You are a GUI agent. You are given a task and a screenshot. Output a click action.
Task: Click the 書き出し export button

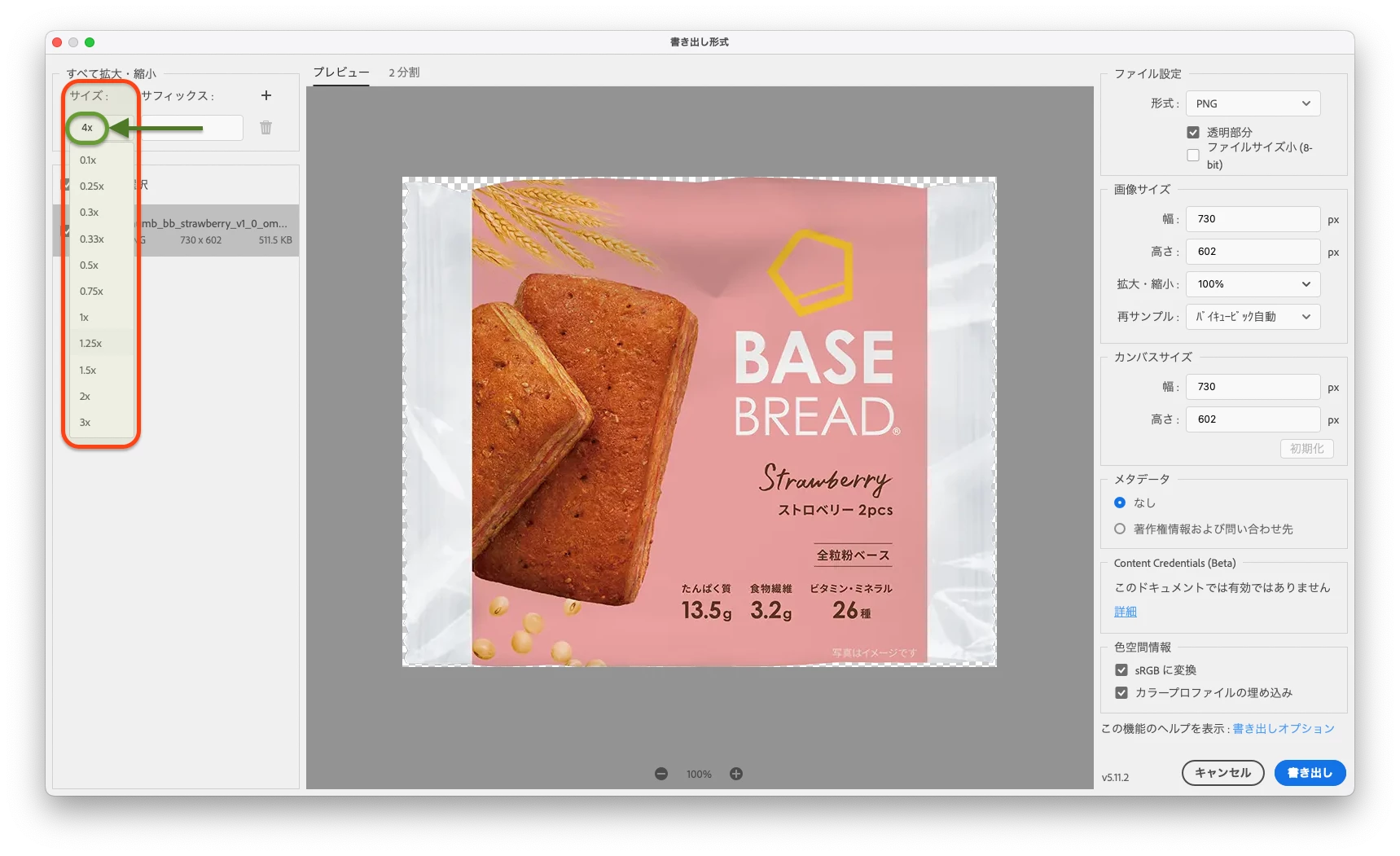(1310, 773)
